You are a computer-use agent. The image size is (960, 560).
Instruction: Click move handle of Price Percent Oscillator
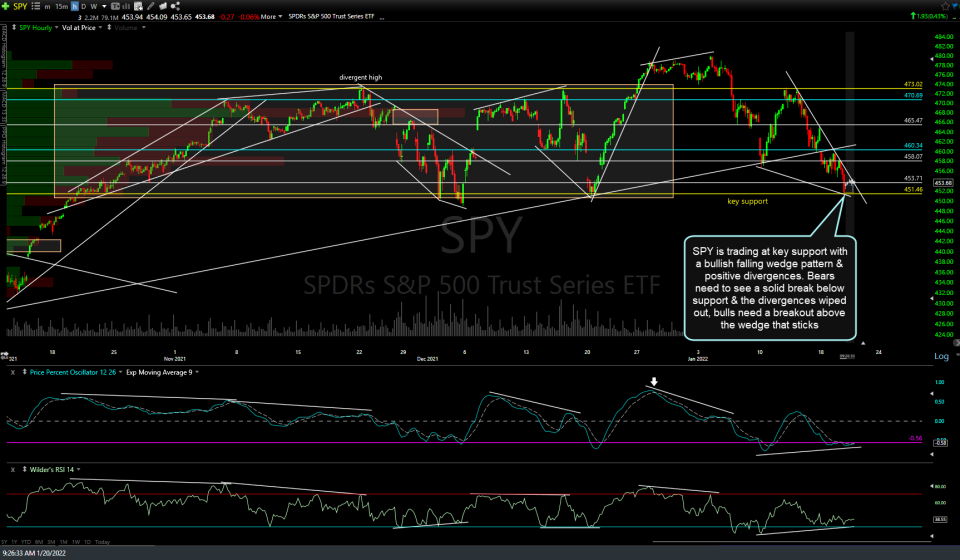[24, 372]
